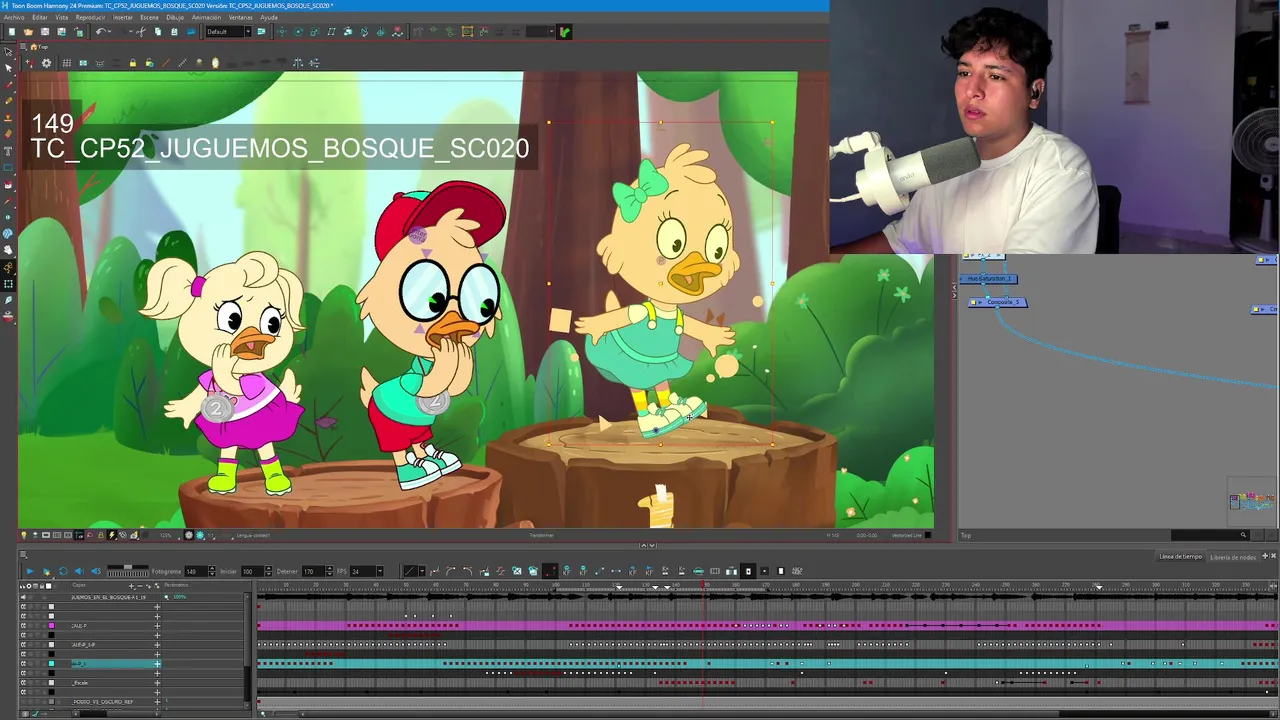
Task: Click the add layer plus button in the timeline header
Action: [x=131, y=586]
